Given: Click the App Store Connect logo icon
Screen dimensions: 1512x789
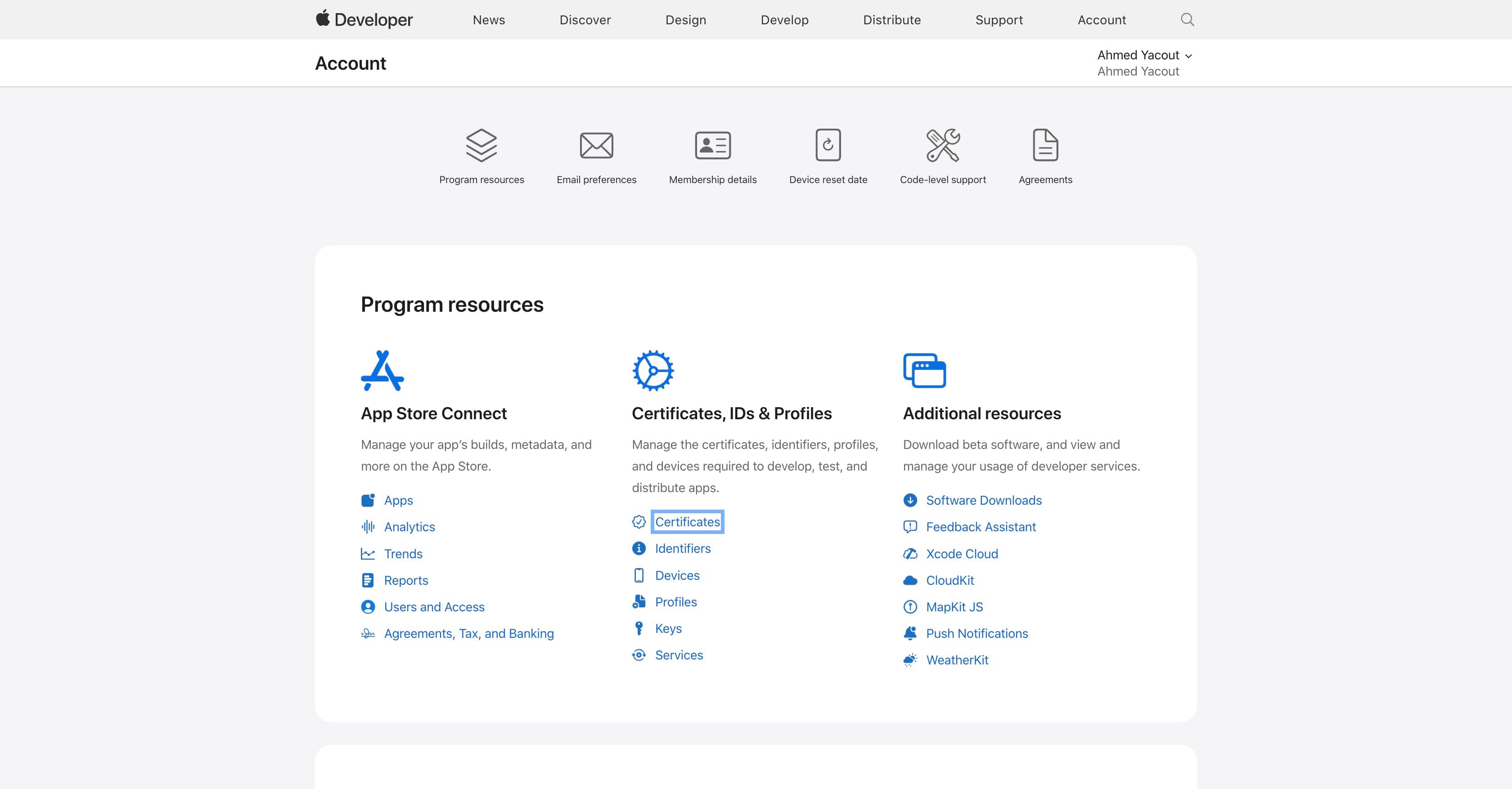Looking at the screenshot, I should click(x=382, y=370).
